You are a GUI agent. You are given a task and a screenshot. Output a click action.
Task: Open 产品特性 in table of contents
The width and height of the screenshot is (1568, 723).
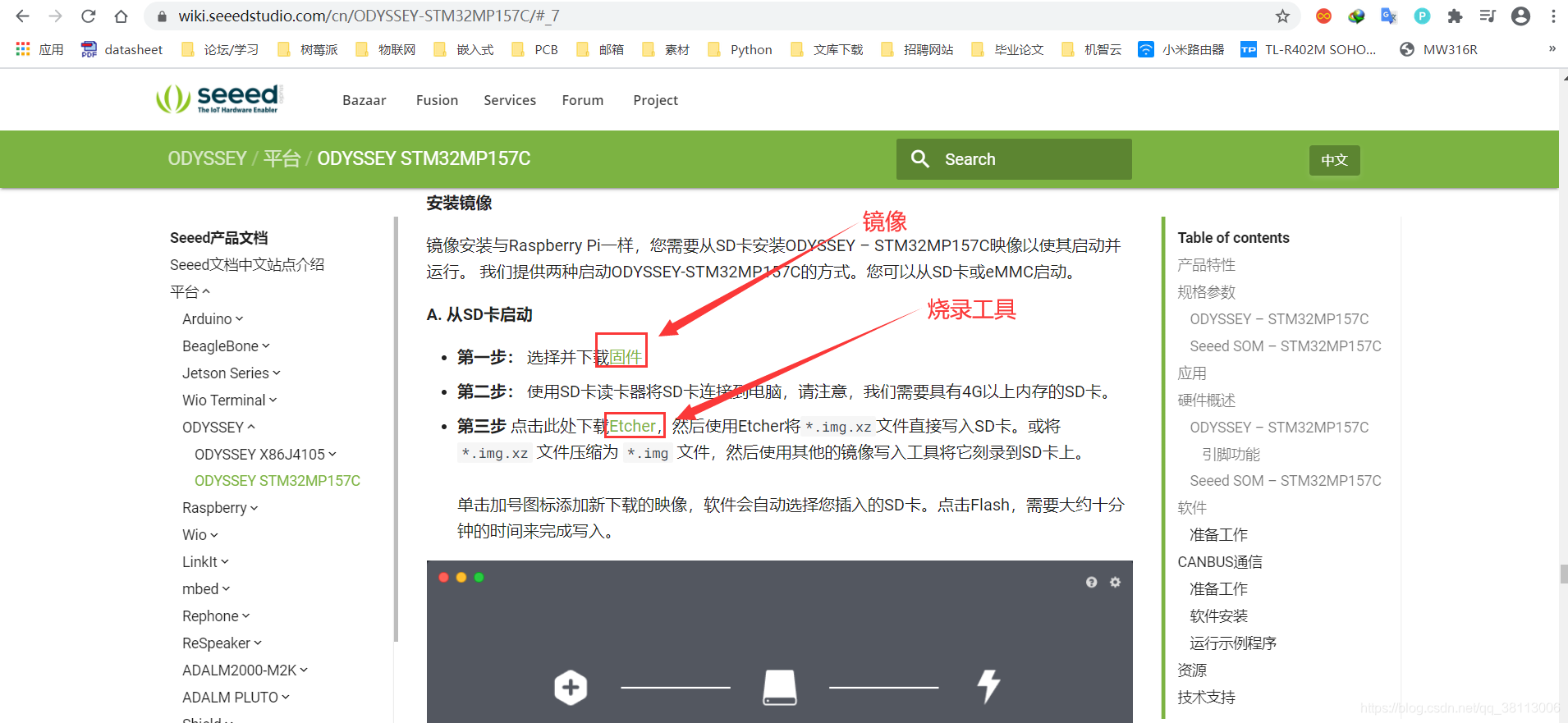tap(1206, 264)
